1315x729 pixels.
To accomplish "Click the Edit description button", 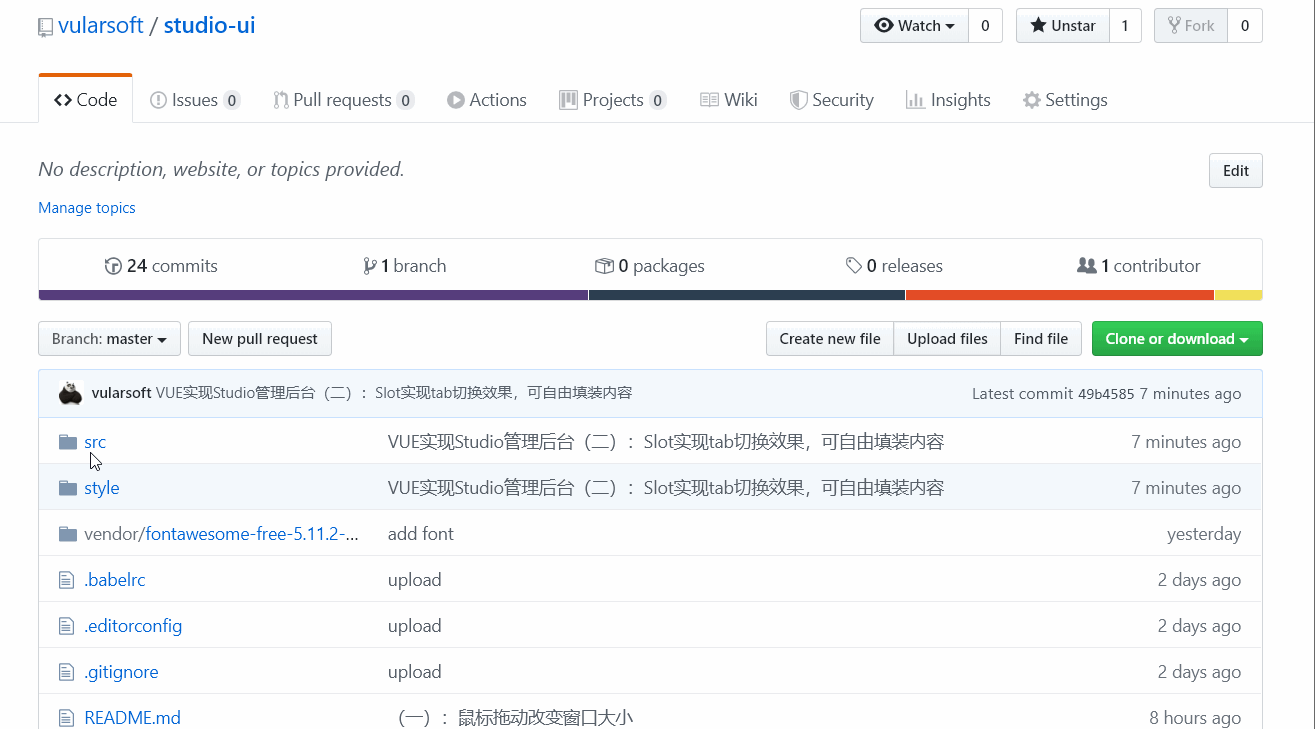I will coord(1236,171).
